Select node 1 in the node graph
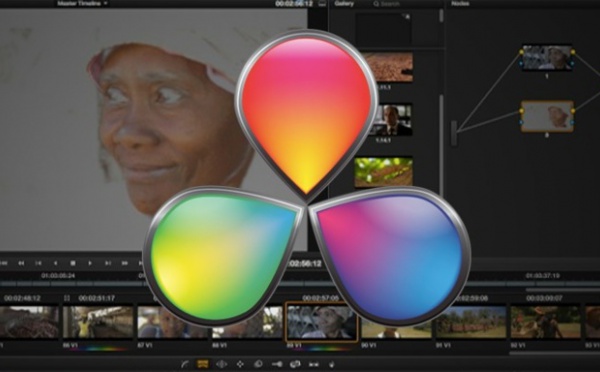Image resolution: width=600 pixels, height=372 pixels. (x=547, y=58)
